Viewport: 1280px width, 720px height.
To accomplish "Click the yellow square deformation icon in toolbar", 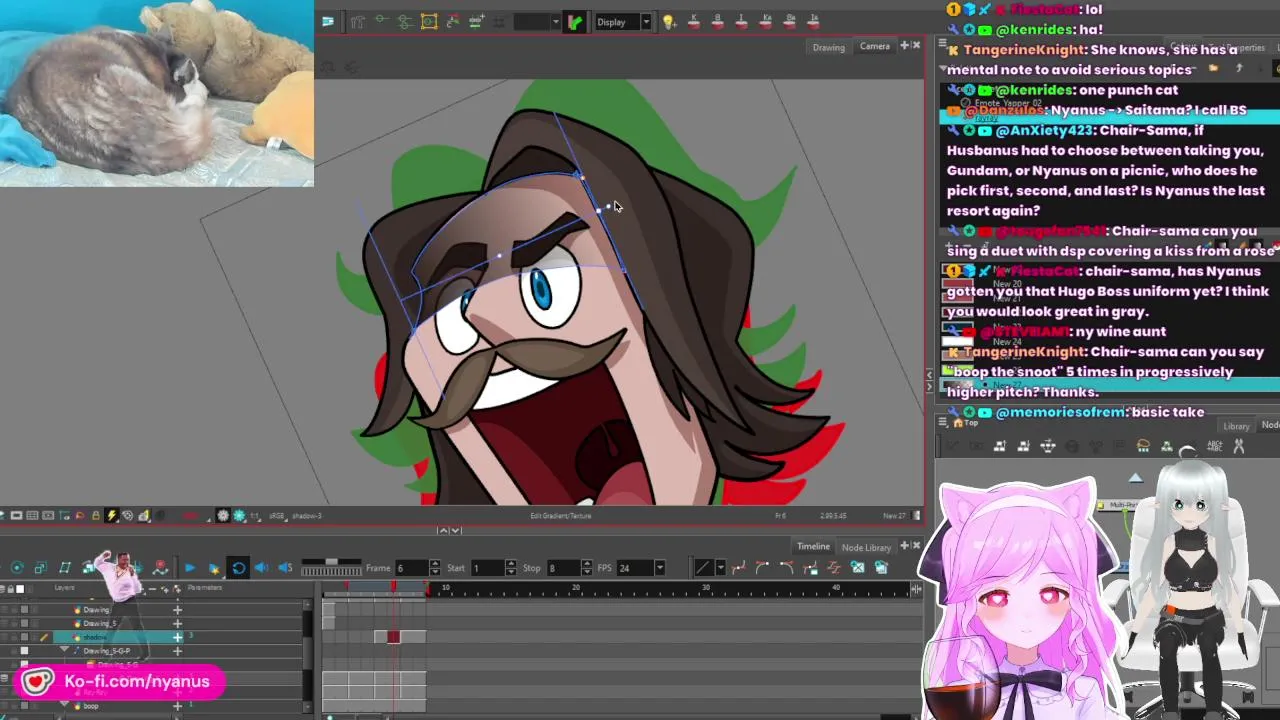I will pos(429,22).
